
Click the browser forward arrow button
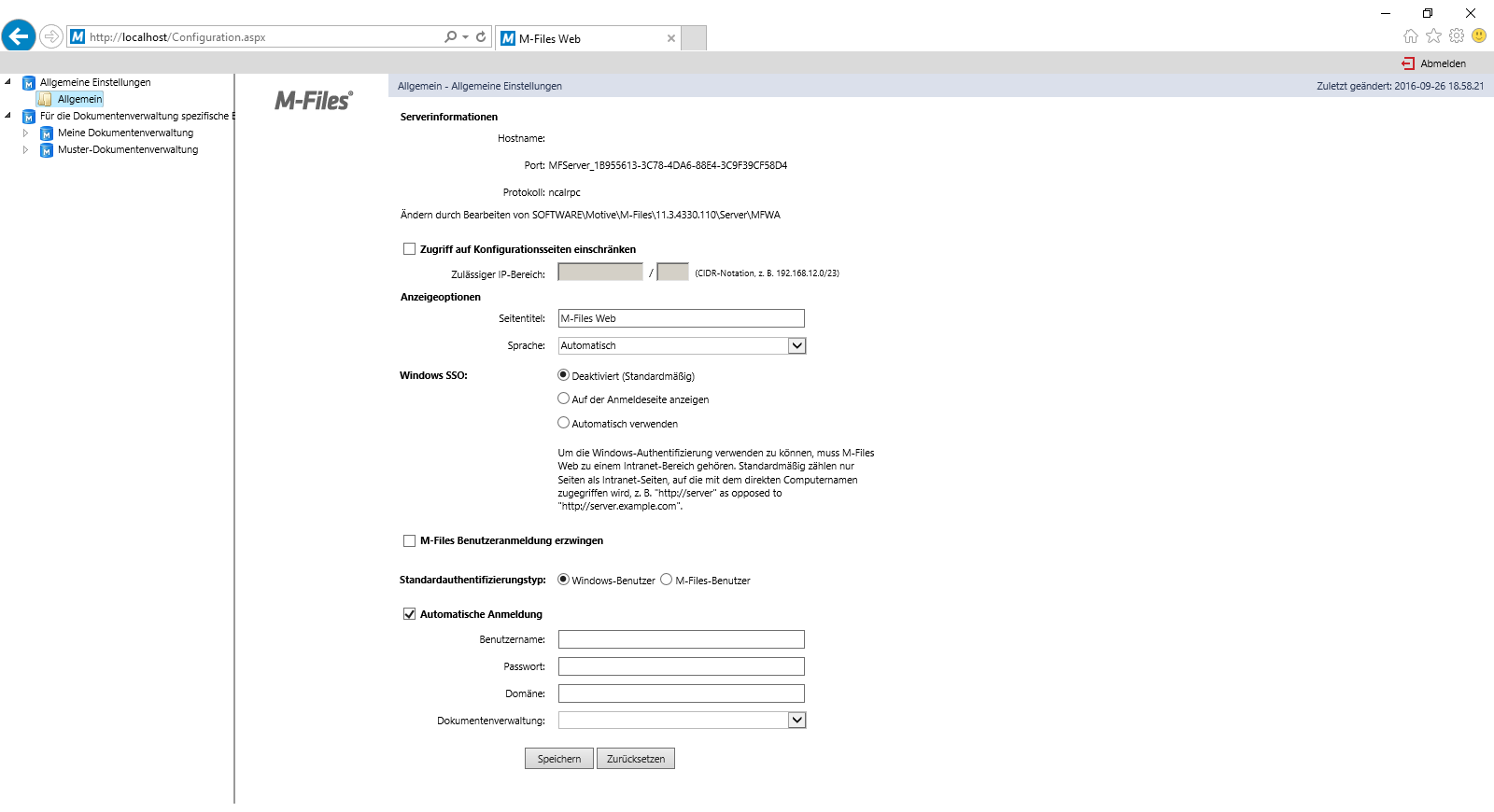pyautogui.click(x=51, y=37)
